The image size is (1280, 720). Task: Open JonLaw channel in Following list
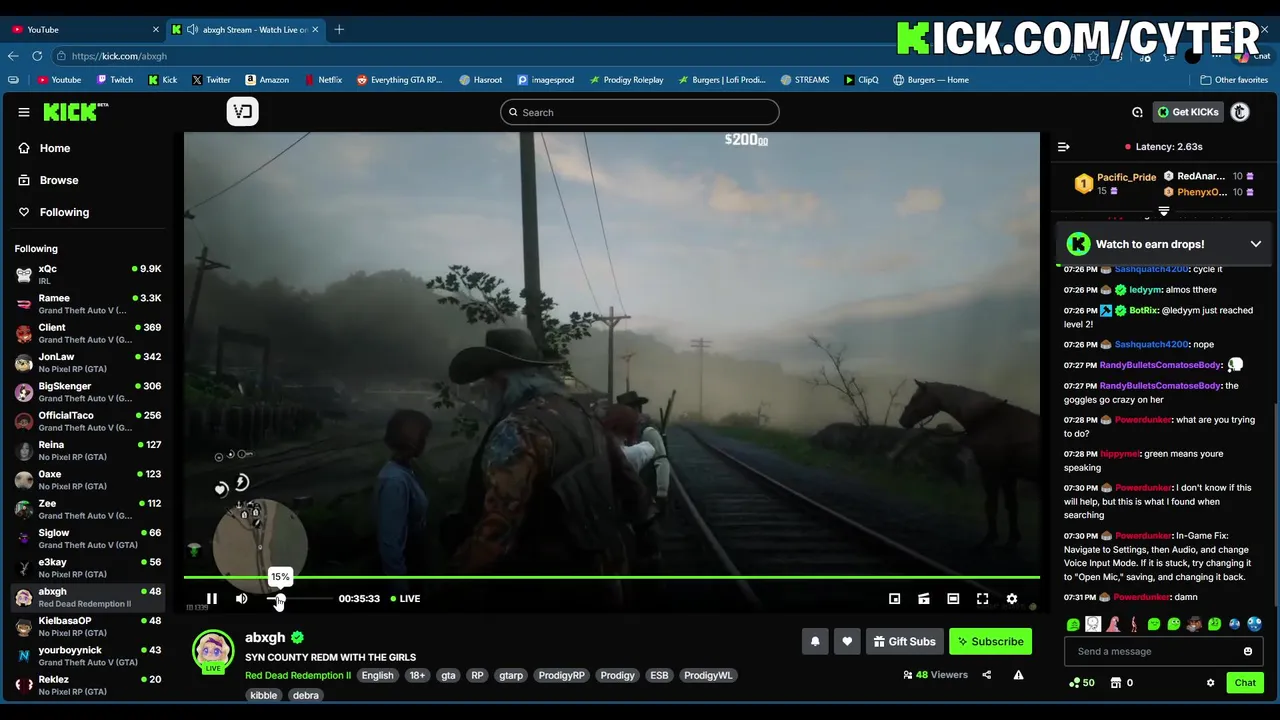[x=88, y=362]
